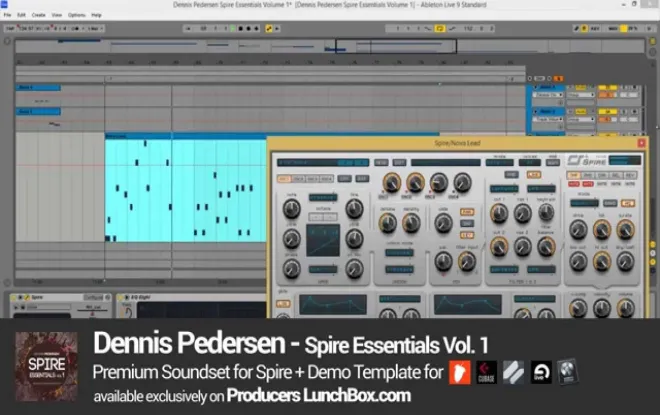Screen dimensions: 660x415
Task: Switch to the DEL effects tab
Action: tap(616, 175)
